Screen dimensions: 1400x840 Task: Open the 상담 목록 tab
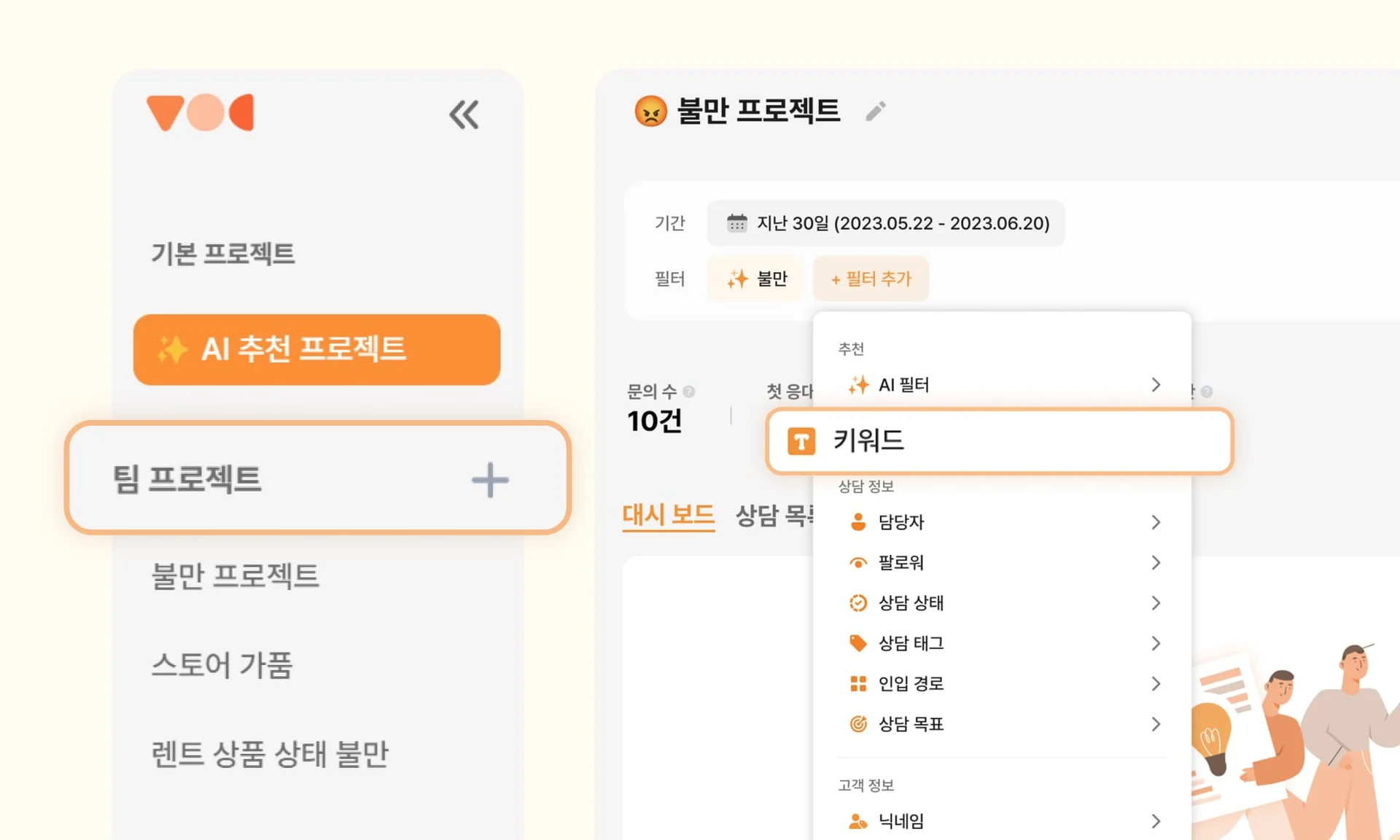pyautogui.click(x=774, y=515)
